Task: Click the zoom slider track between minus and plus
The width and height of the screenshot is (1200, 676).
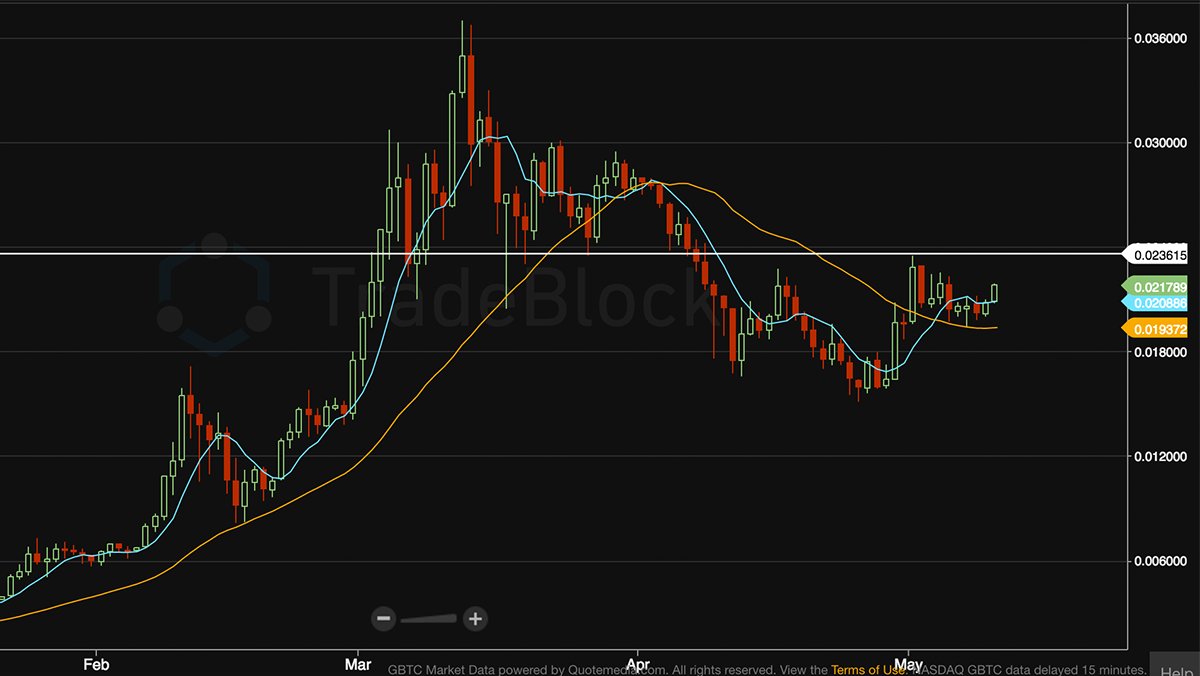Action: tap(430, 620)
